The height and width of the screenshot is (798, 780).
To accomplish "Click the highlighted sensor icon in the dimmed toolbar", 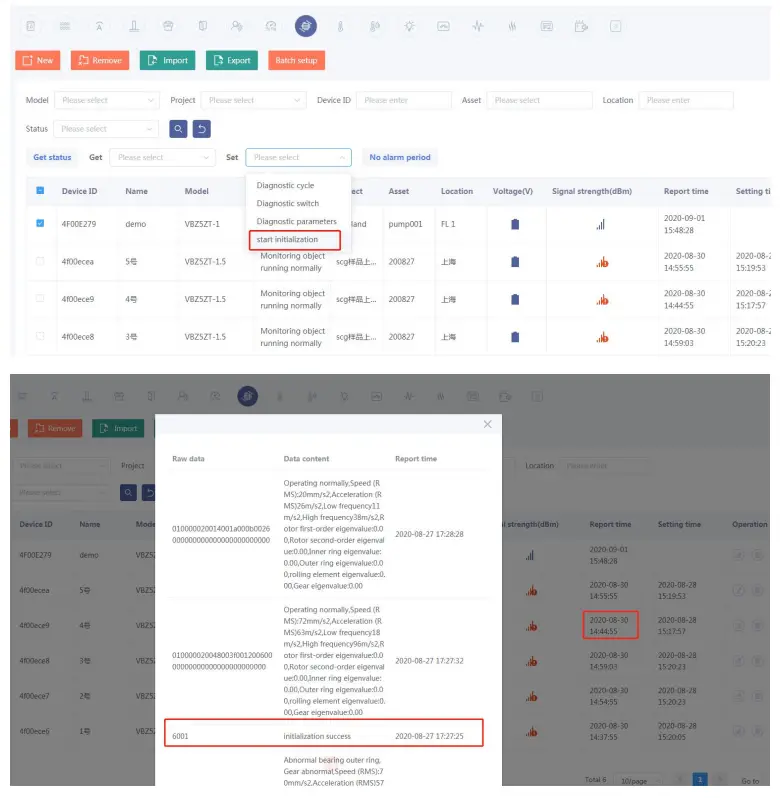I will (x=248, y=396).
